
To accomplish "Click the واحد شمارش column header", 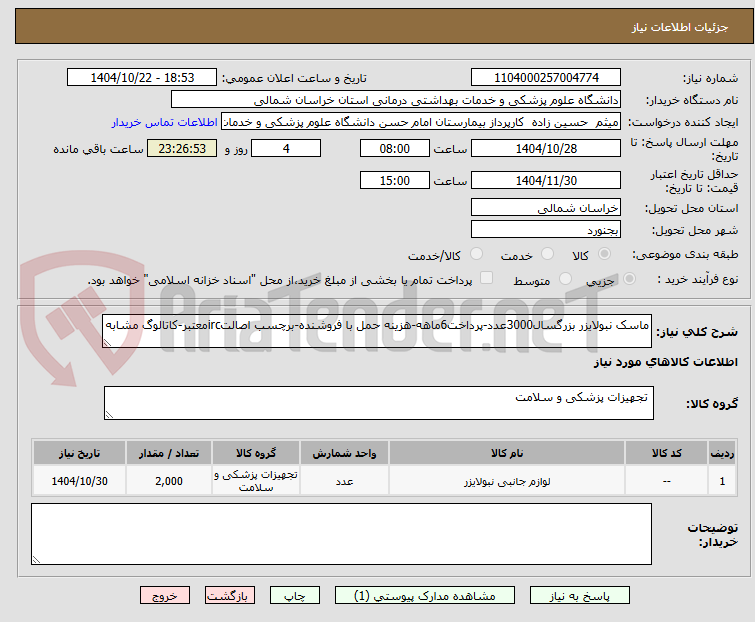I will pyautogui.click(x=344, y=453).
